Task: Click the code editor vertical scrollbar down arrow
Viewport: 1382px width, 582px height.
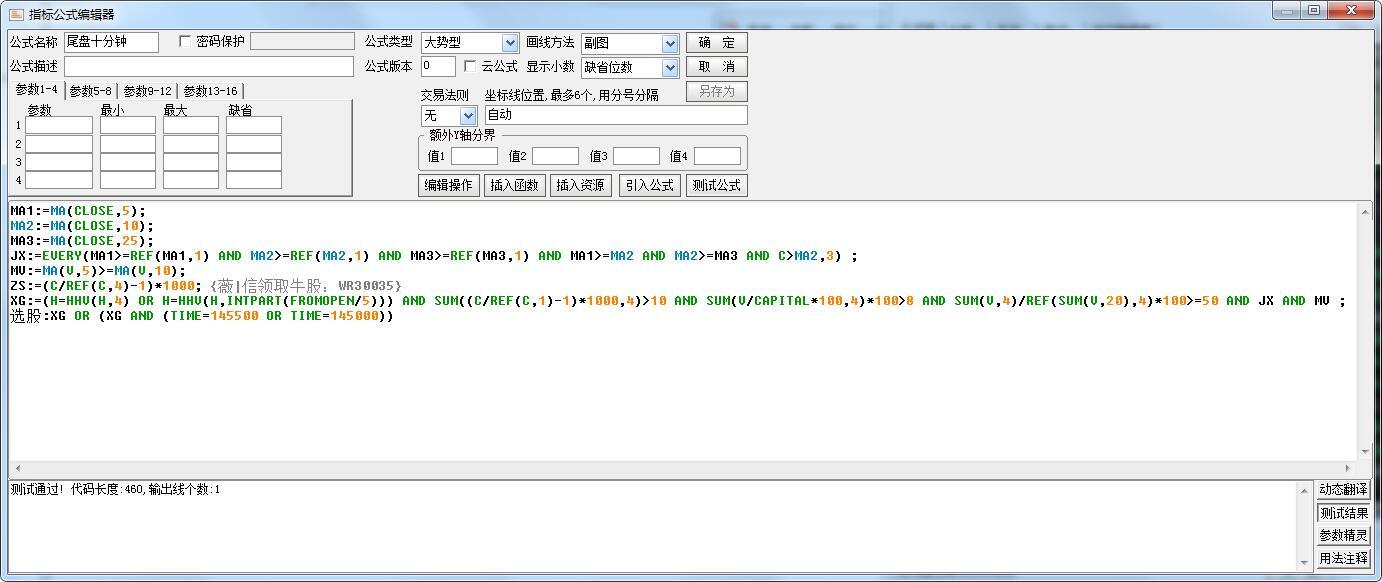Action: 1365,452
